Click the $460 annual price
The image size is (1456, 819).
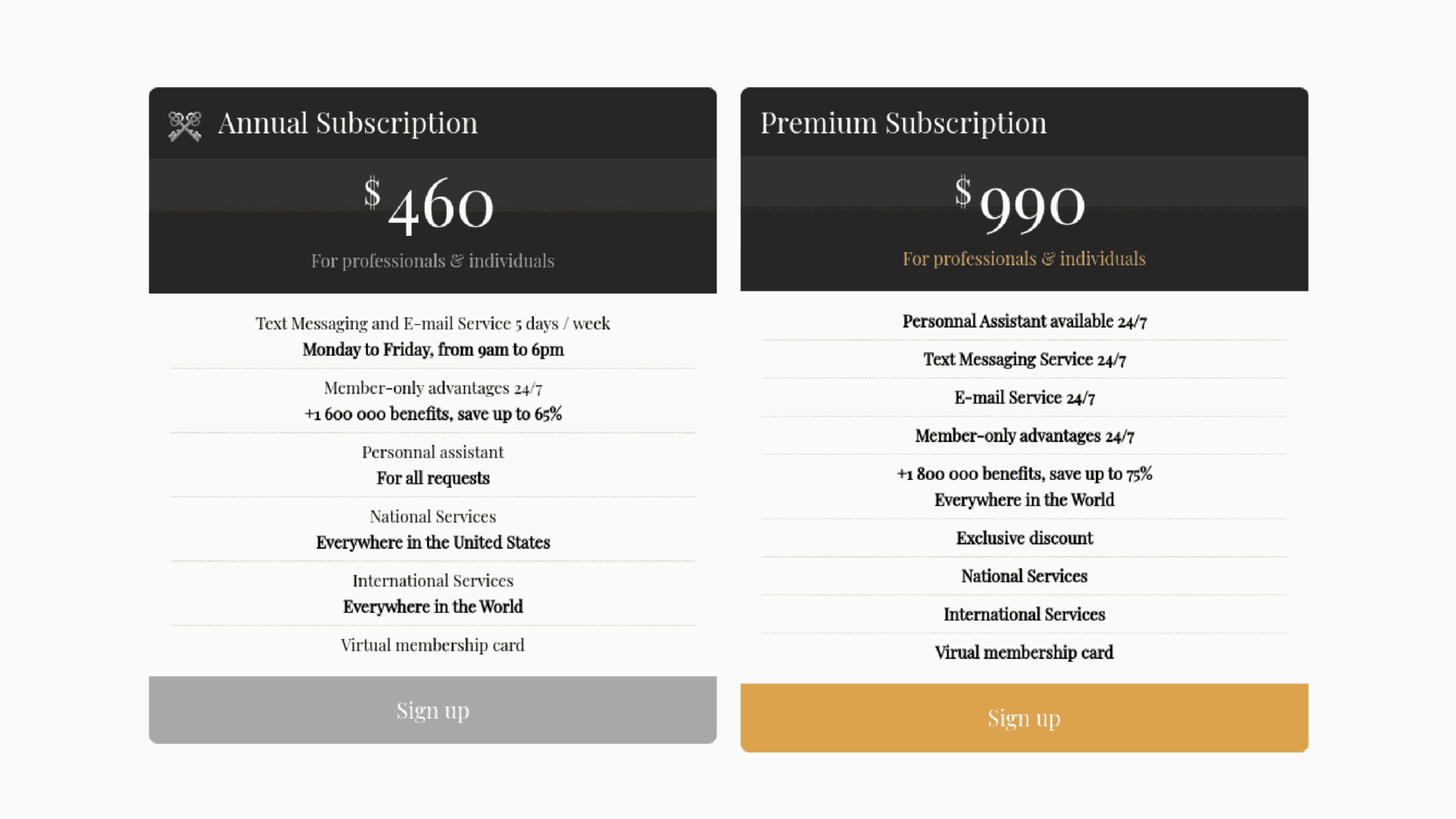(429, 203)
